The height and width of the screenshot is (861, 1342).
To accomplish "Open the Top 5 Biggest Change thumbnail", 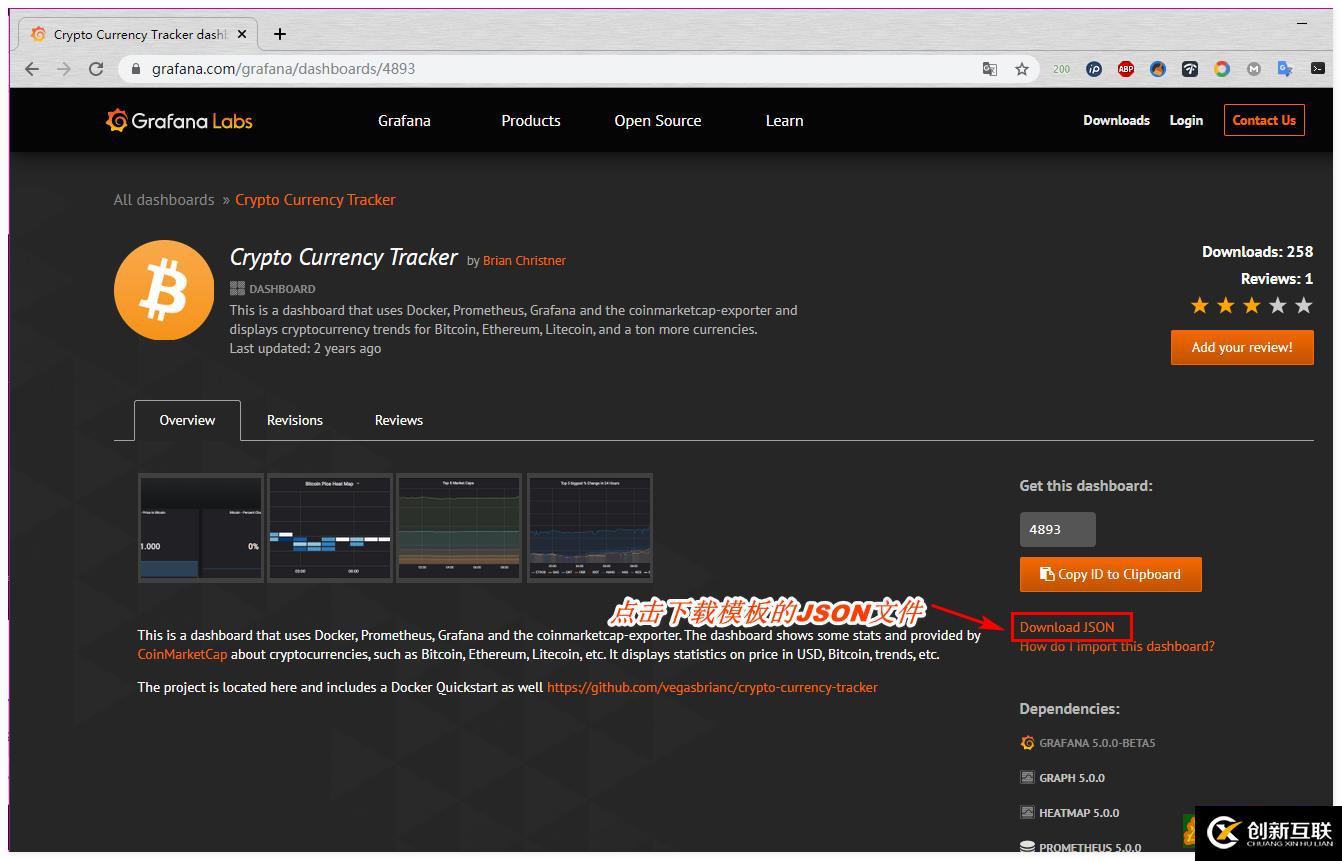I will [x=590, y=527].
